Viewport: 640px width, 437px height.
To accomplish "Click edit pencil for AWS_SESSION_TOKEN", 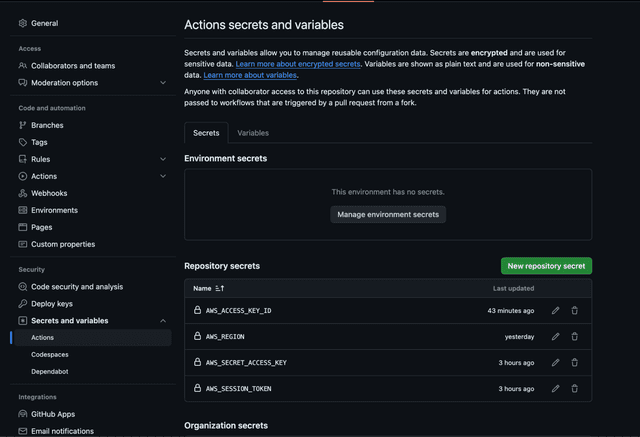I will 556,389.
